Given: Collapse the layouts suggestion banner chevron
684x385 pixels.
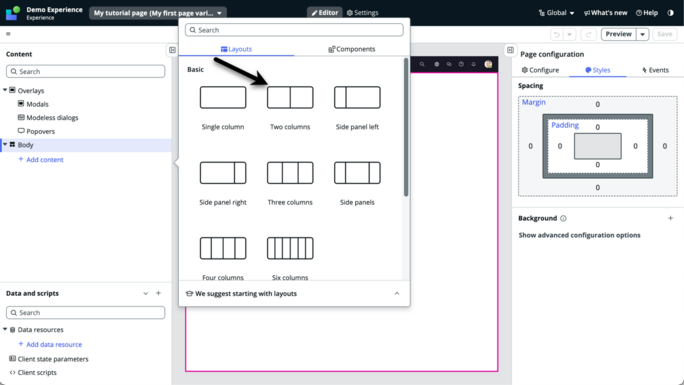Looking at the screenshot, I should 397,293.
